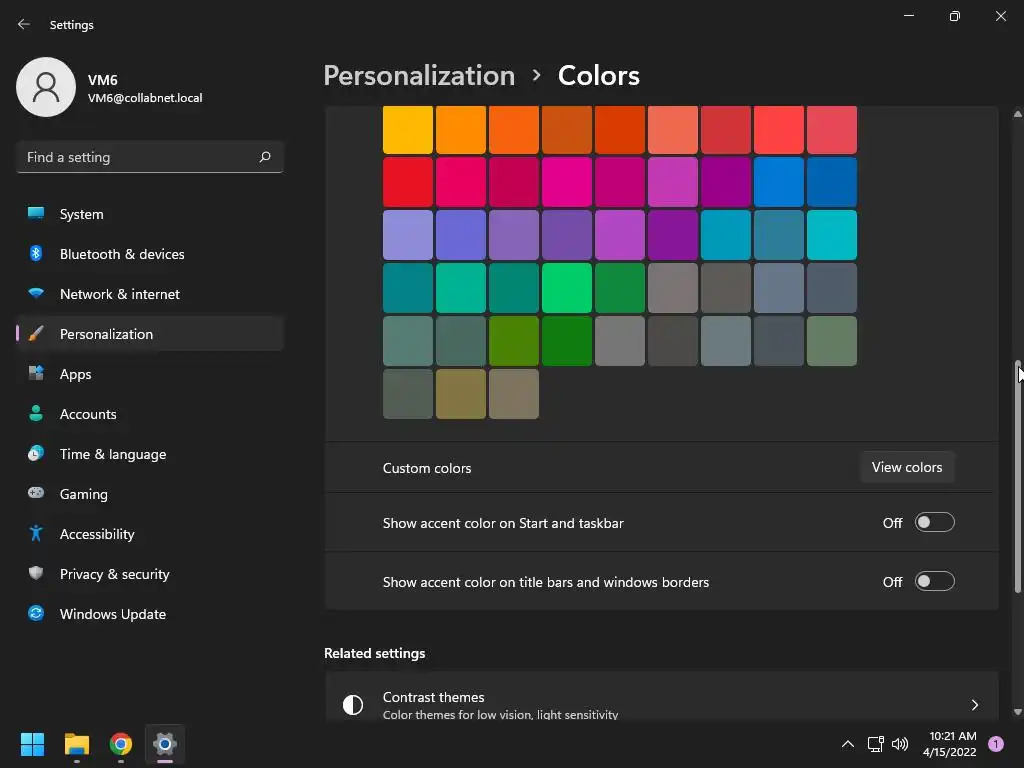This screenshot has width=1024, height=768.
Task: Click the search magnifier icon in Find a setting
Action: [x=264, y=157]
